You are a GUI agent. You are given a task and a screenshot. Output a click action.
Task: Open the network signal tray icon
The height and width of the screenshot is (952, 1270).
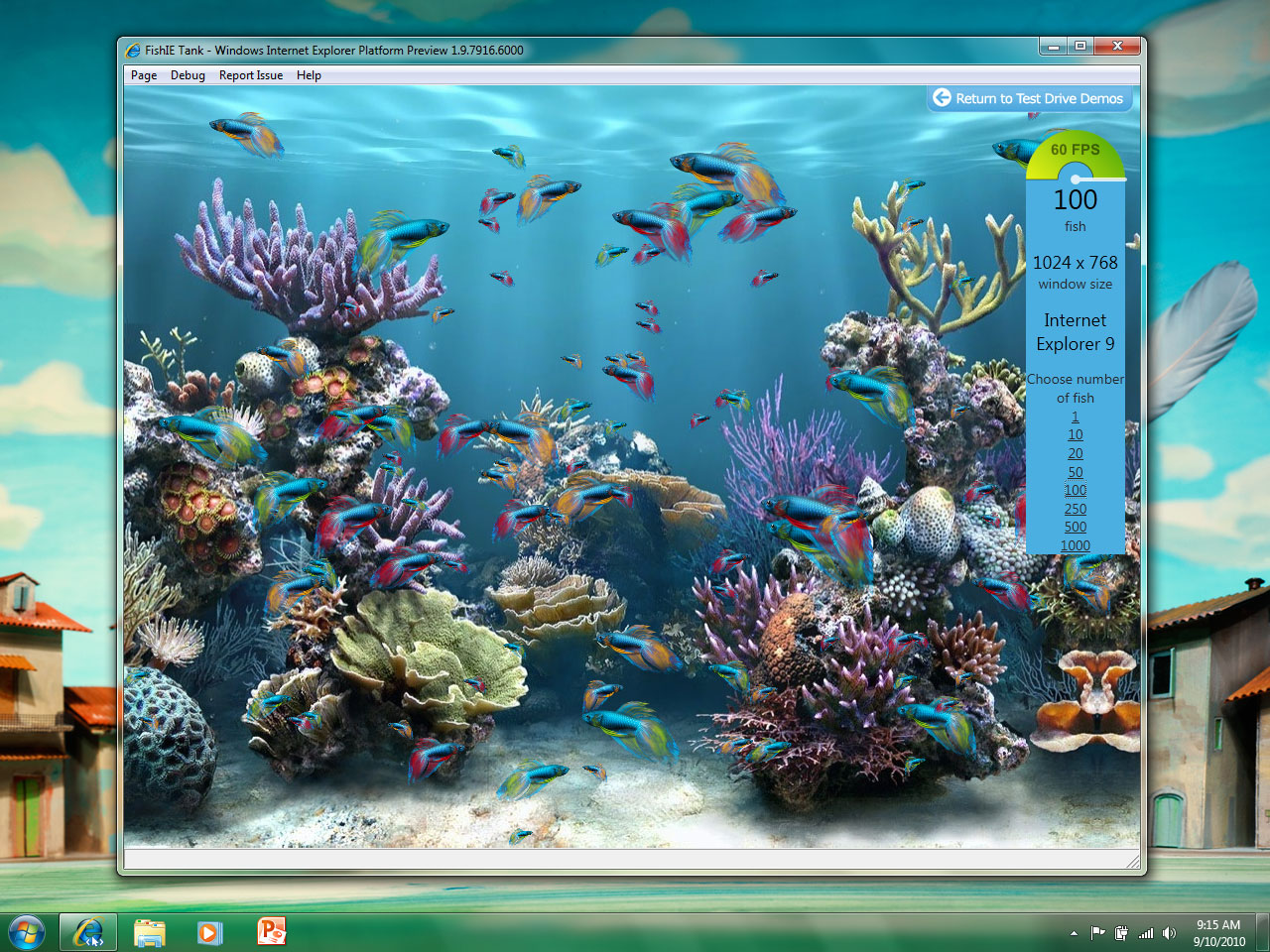[1146, 933]
